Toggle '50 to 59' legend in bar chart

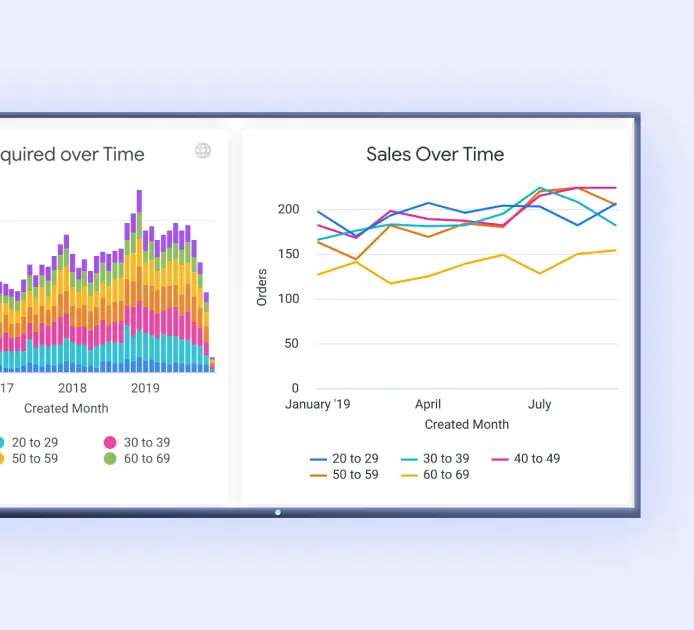click(29, 459)
